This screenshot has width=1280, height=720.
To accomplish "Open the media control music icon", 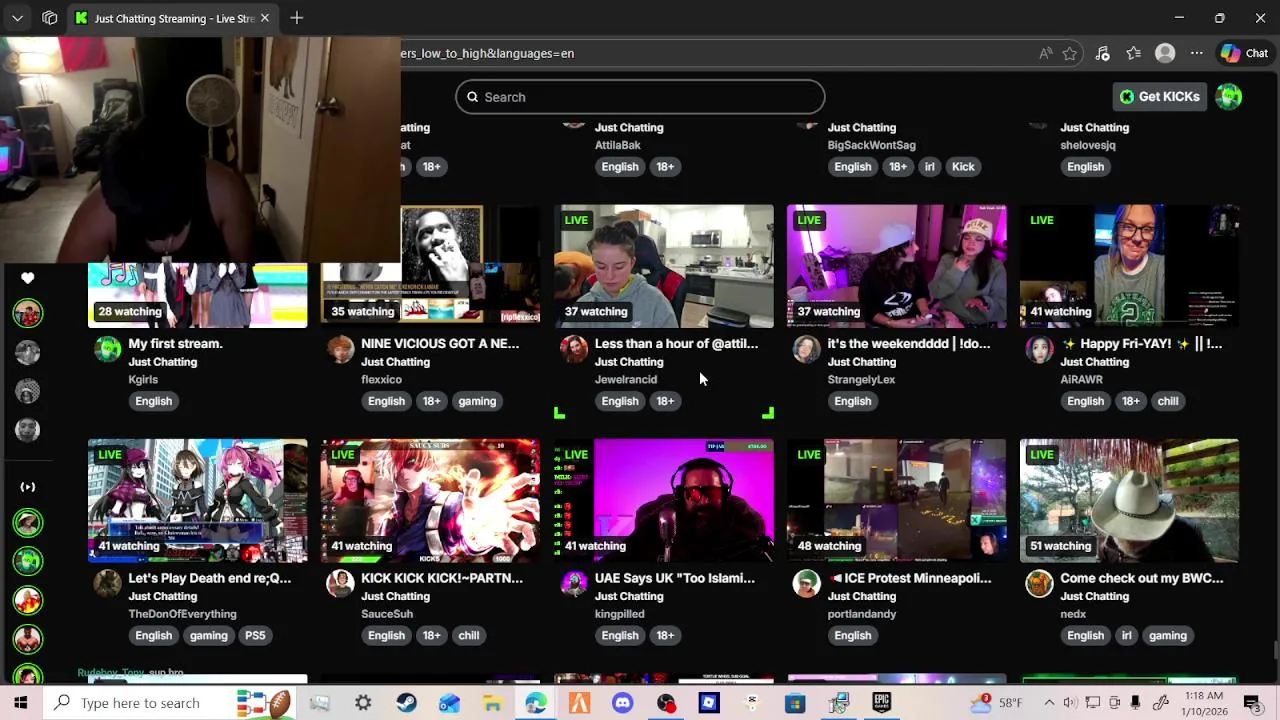I will point(1102,53).
